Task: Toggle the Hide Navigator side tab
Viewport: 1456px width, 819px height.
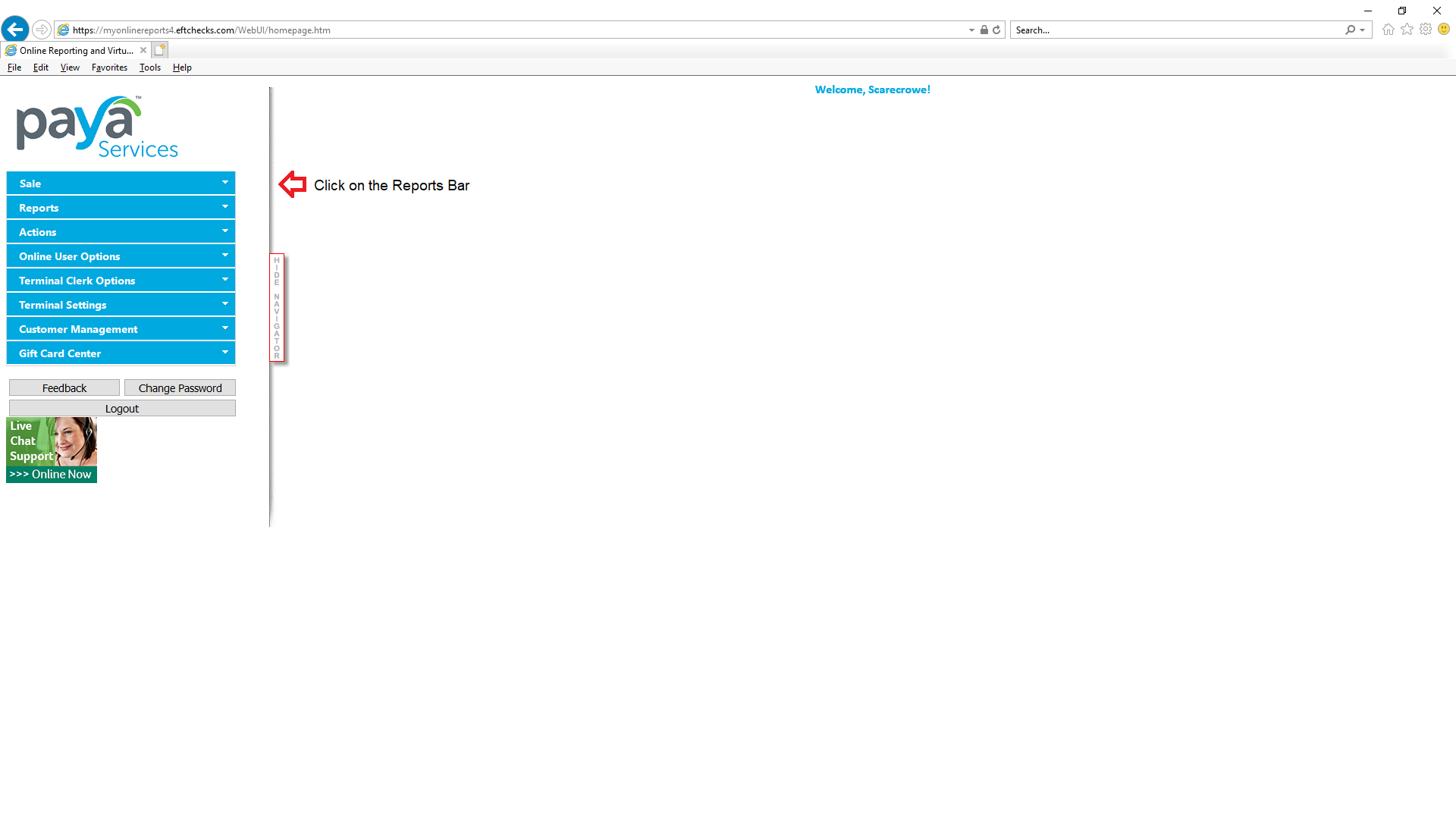Action: (x=277, y=308)
